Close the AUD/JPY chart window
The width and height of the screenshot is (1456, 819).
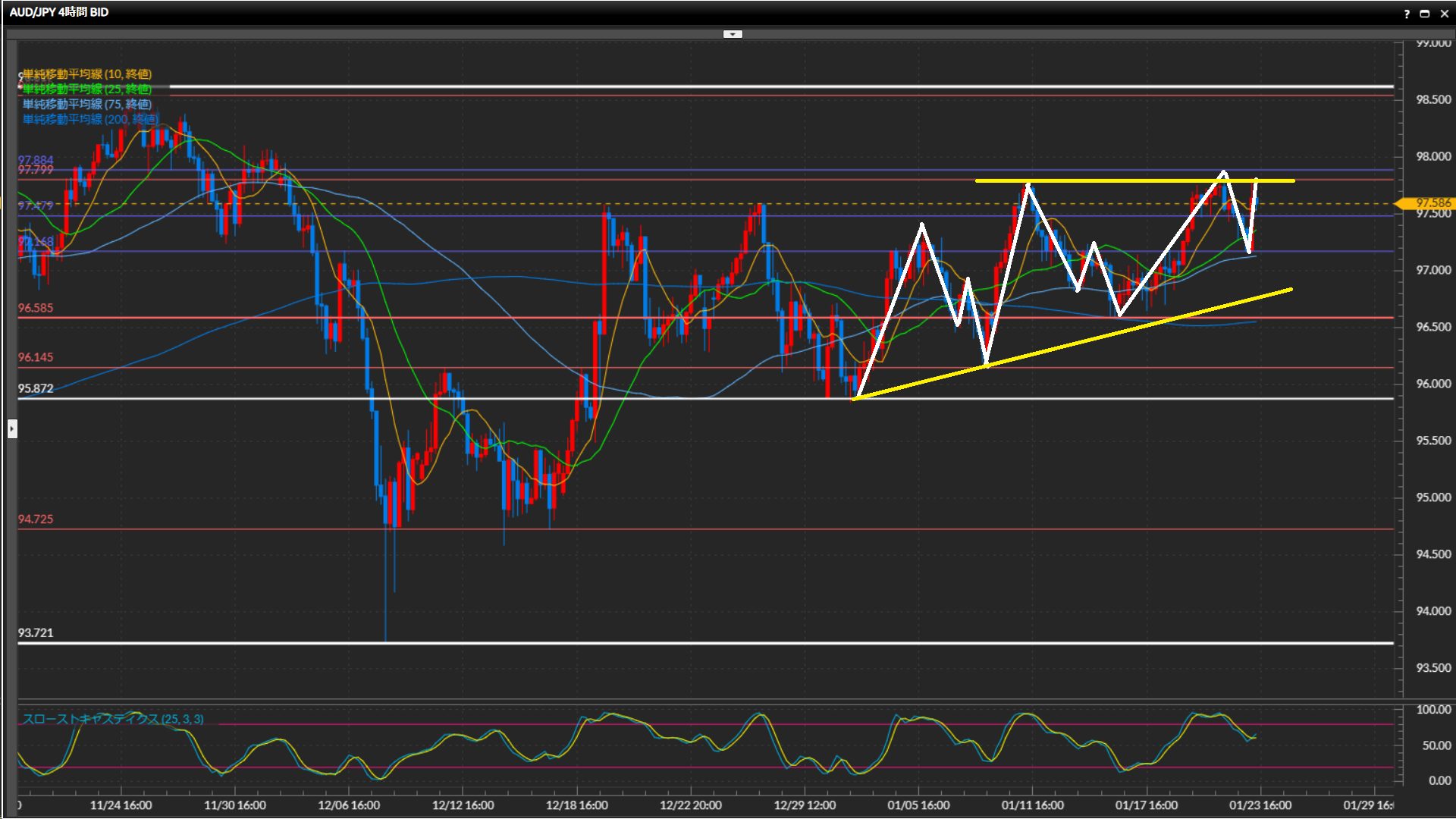(1444, 14)
